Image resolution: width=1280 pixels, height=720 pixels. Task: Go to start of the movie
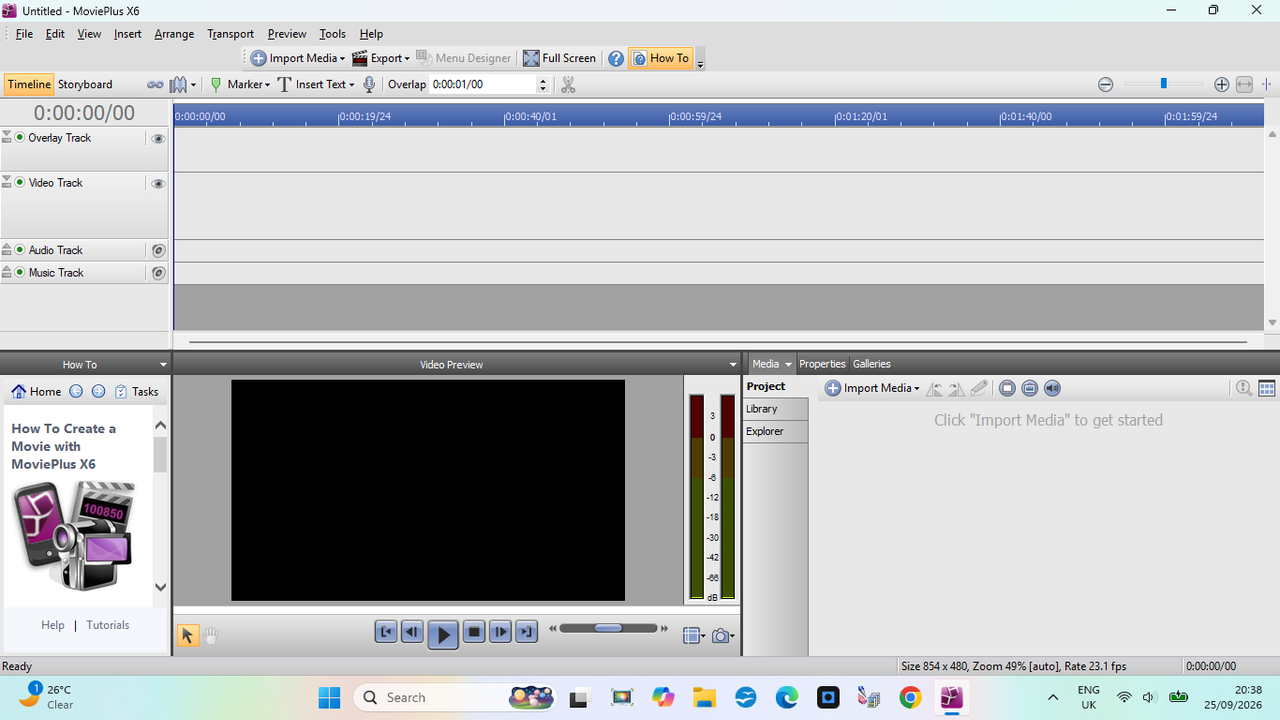point(386,632)
